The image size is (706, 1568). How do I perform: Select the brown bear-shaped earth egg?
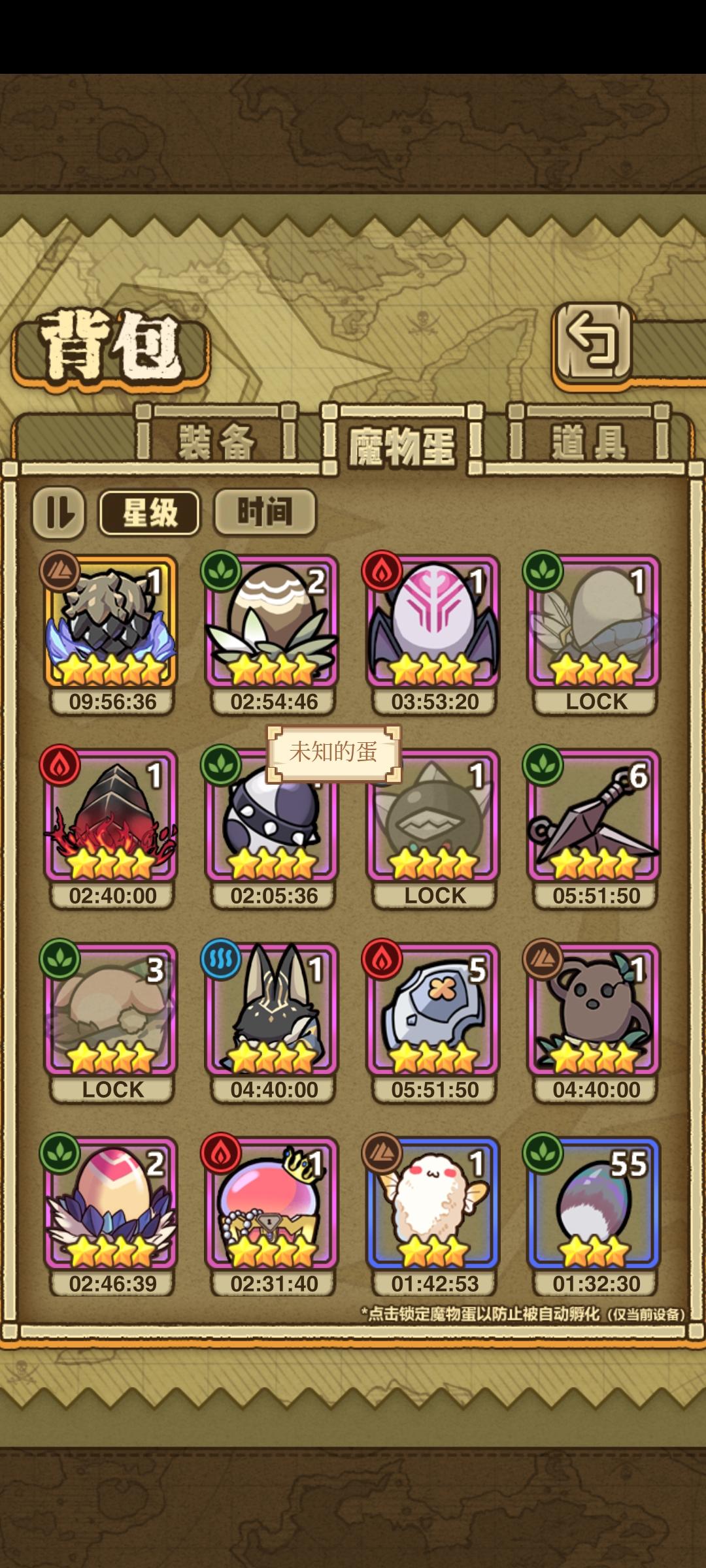(594, 1009)
